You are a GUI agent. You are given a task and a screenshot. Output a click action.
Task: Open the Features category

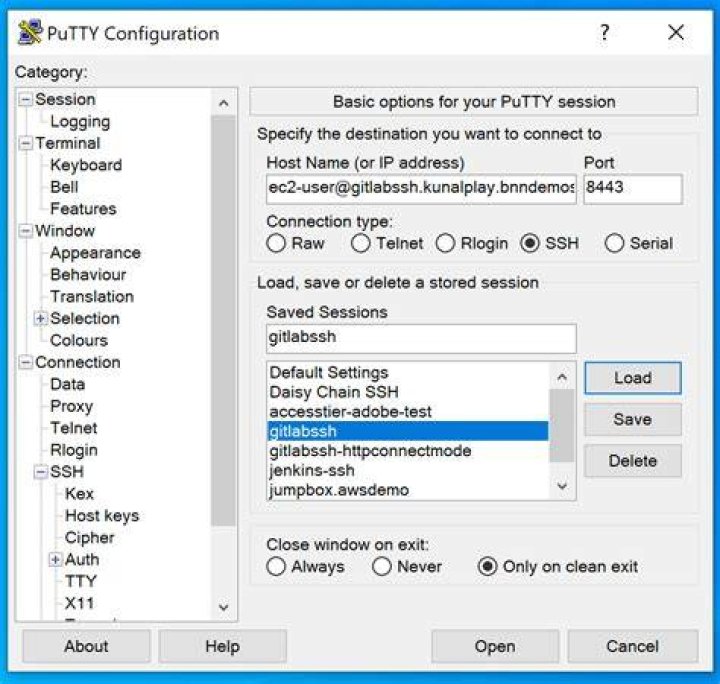tap(83, 209)
